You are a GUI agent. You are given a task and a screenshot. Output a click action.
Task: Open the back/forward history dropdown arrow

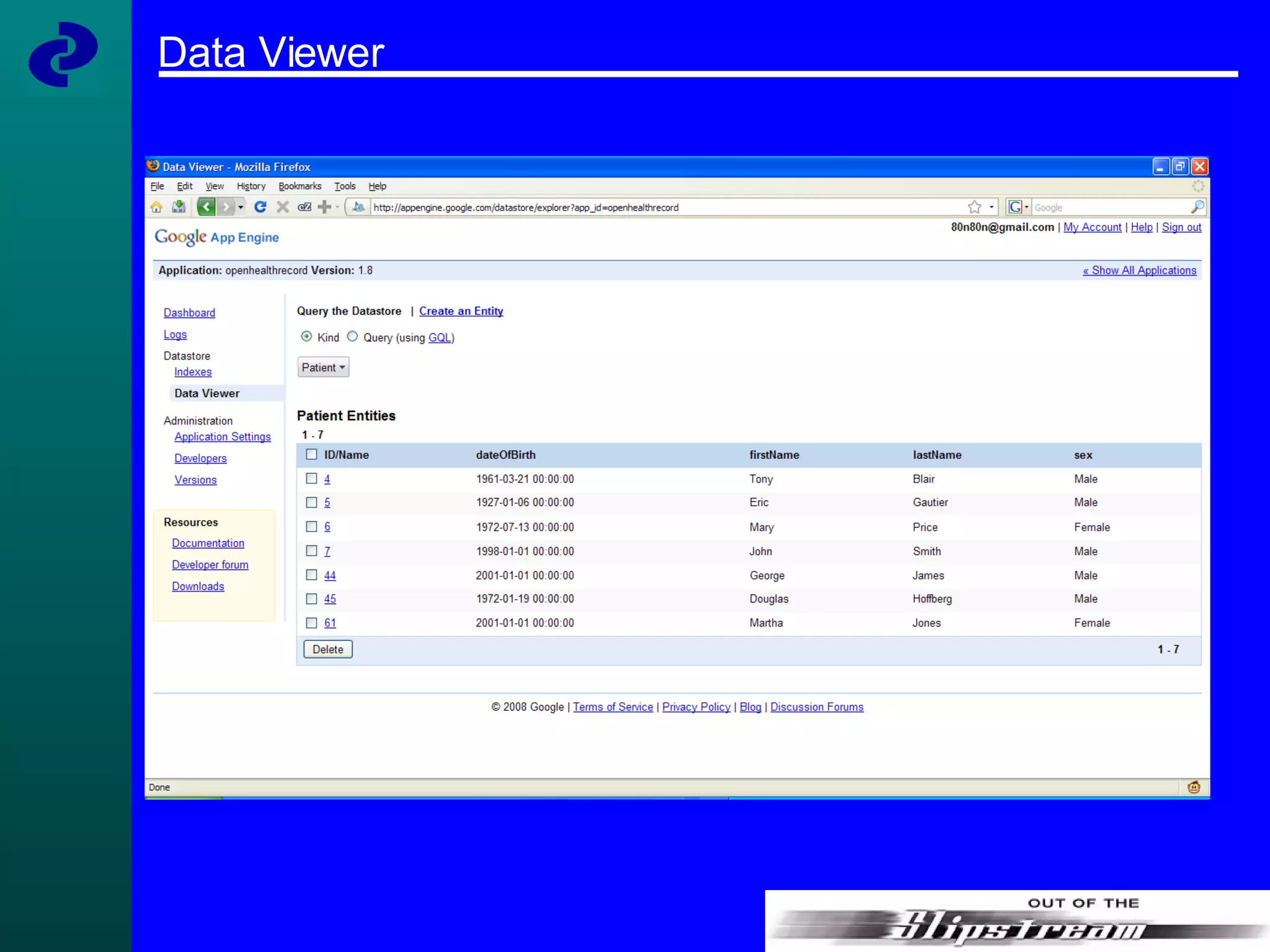pyautogui.click(x=241, y=207)
